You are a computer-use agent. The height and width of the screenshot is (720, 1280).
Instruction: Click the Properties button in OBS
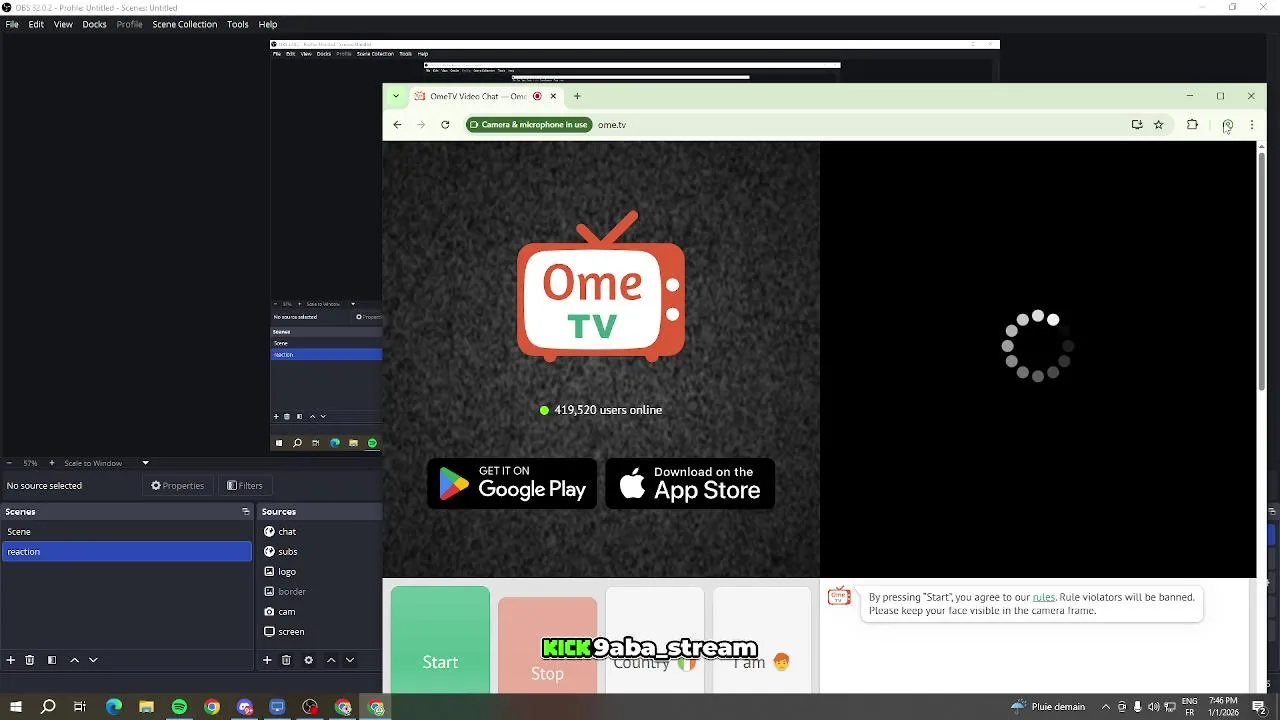point(178,486)
